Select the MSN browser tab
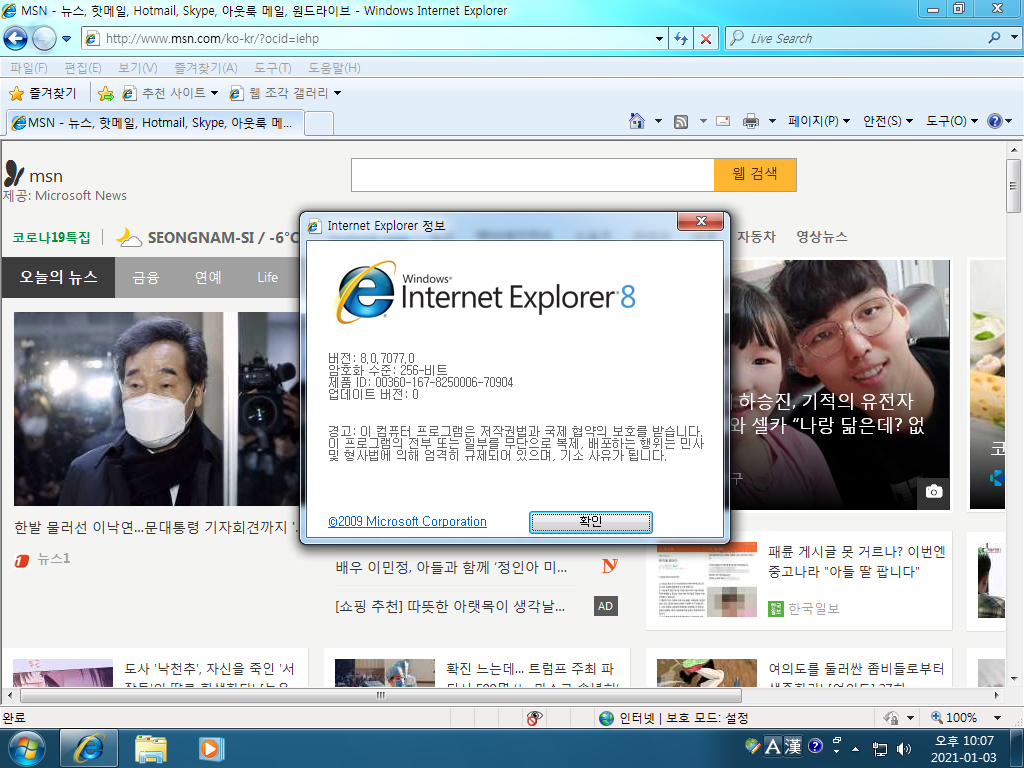The height and width of the screenshot is (768, 1024). [x=155, y=123]
